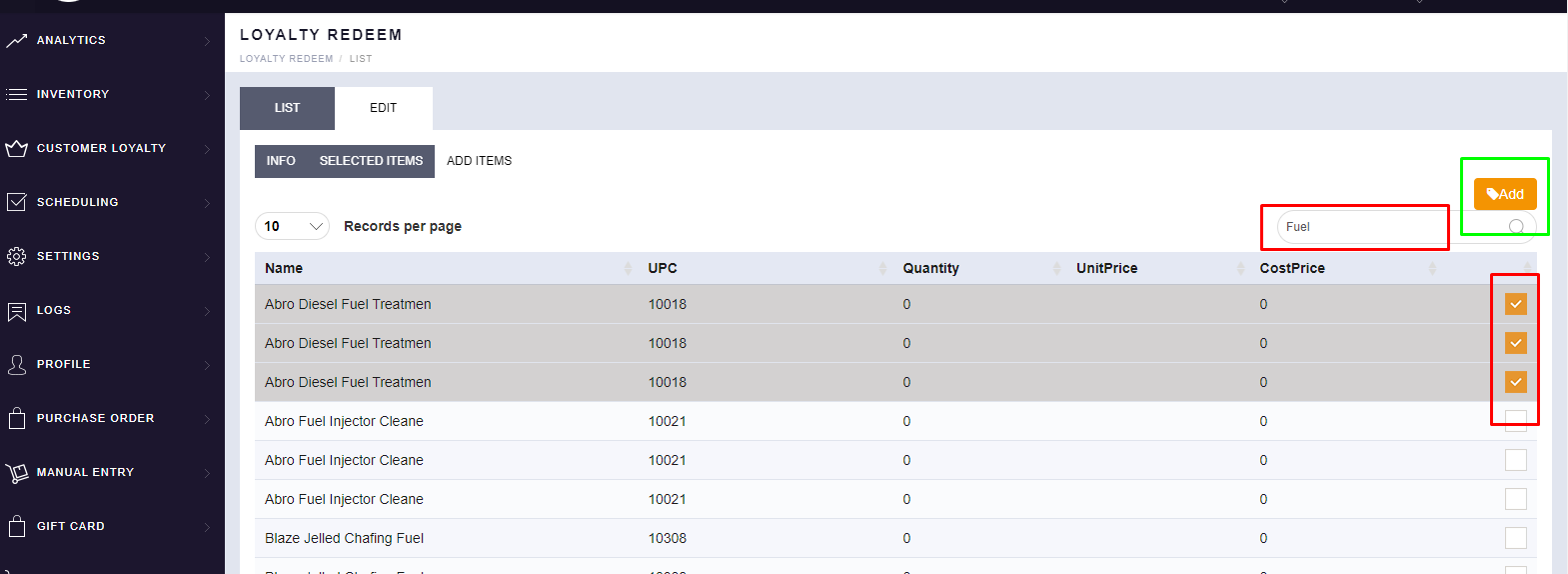The height and width of the screenshot is (574, 1568).
Task: Click the Customer Loyalty crown icon
Action: click(x=16, y=149)
